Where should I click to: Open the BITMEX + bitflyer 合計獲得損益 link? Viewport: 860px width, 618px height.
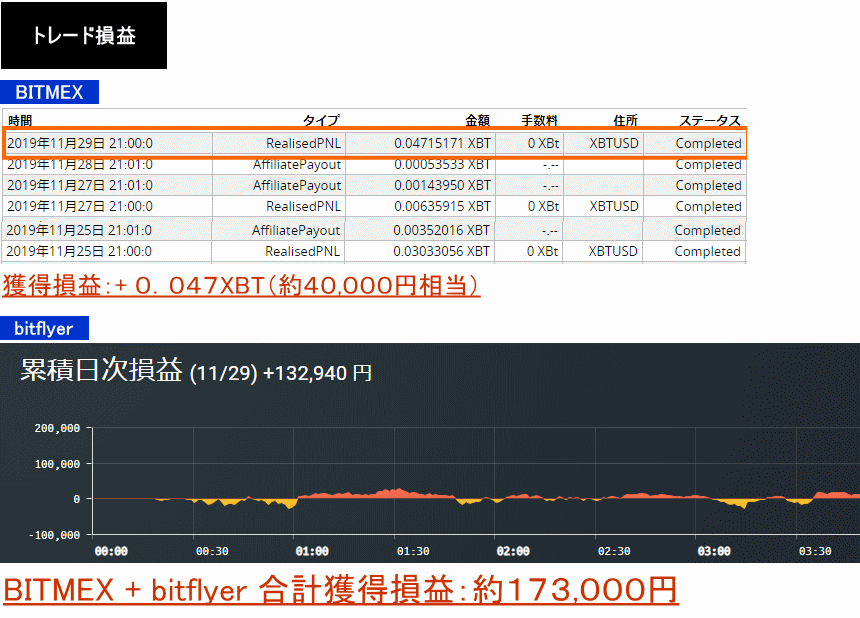pyautogui.click(x=340, y=590)
